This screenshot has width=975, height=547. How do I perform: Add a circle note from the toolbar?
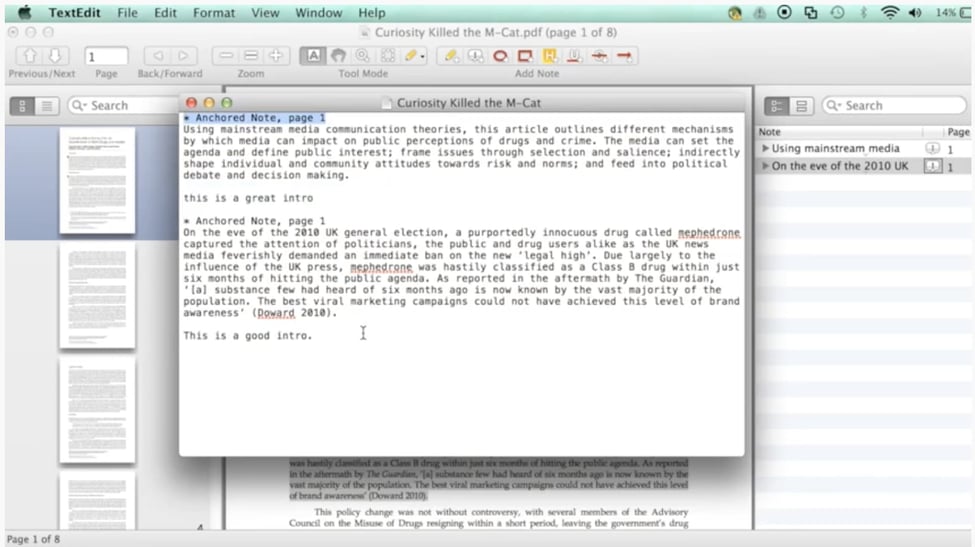pos(500,56)
